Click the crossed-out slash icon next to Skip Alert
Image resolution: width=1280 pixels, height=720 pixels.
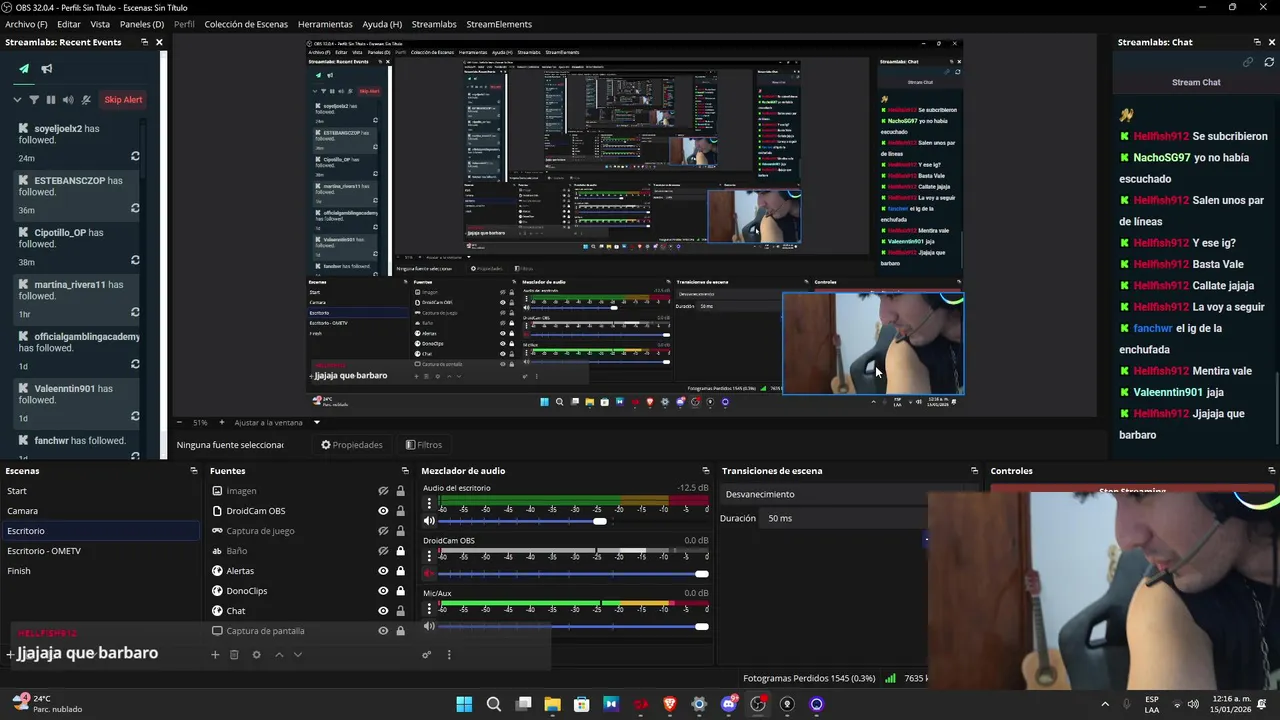pyautogui.click(x=86, y=100)
